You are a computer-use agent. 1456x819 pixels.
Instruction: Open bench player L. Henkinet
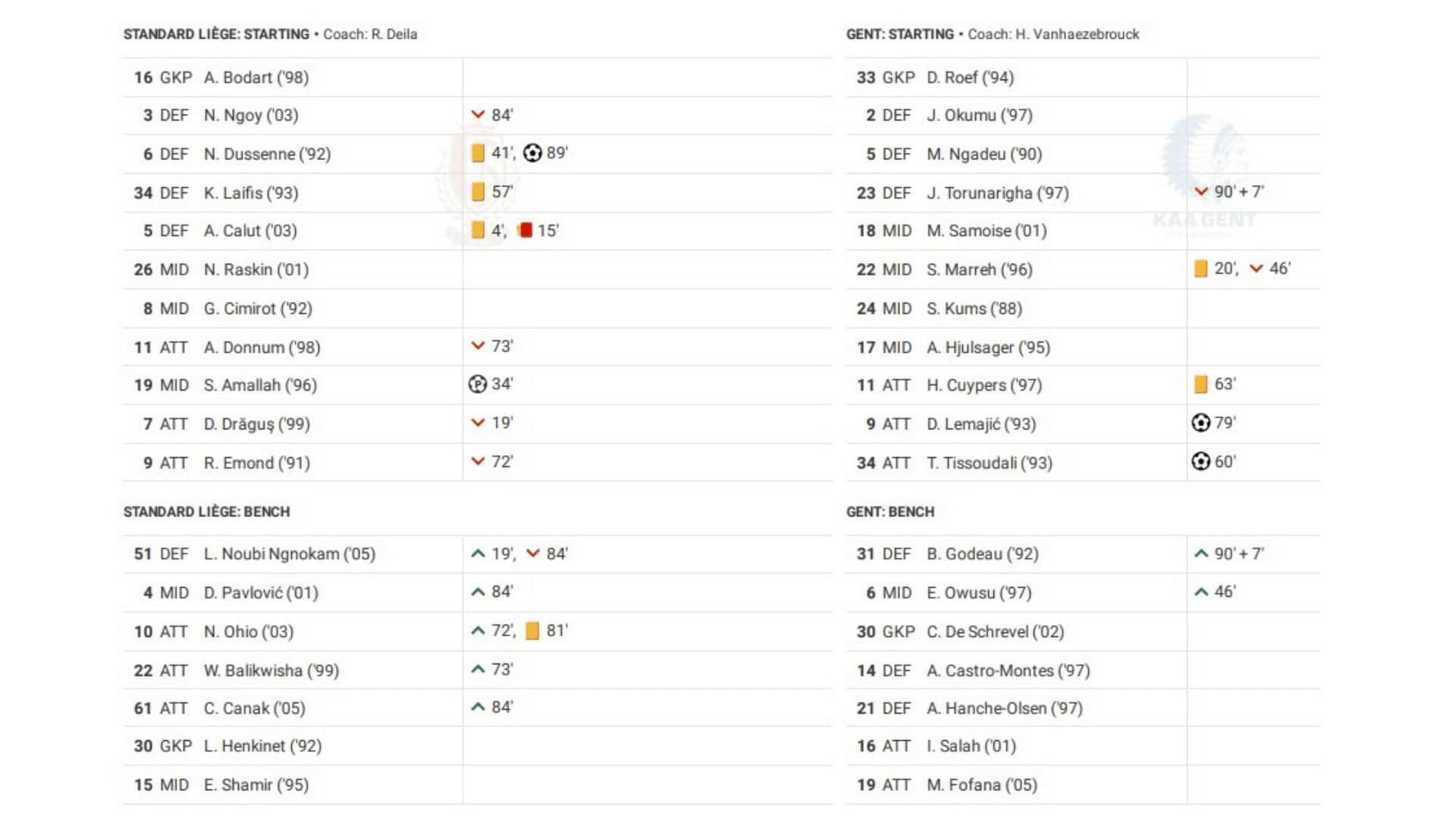click(x=262, y=746)
